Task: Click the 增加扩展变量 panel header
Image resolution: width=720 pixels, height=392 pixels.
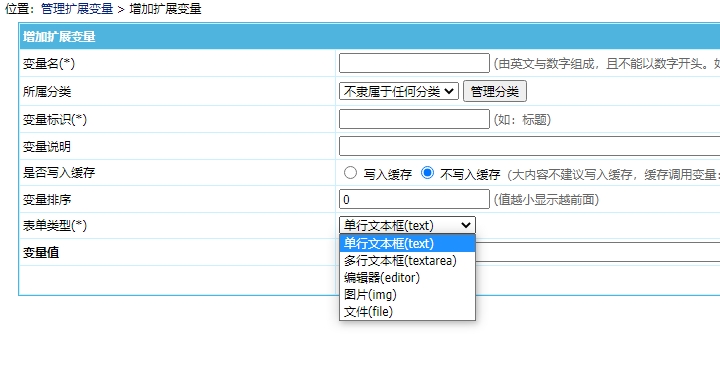Action: [x=370, y=36]
